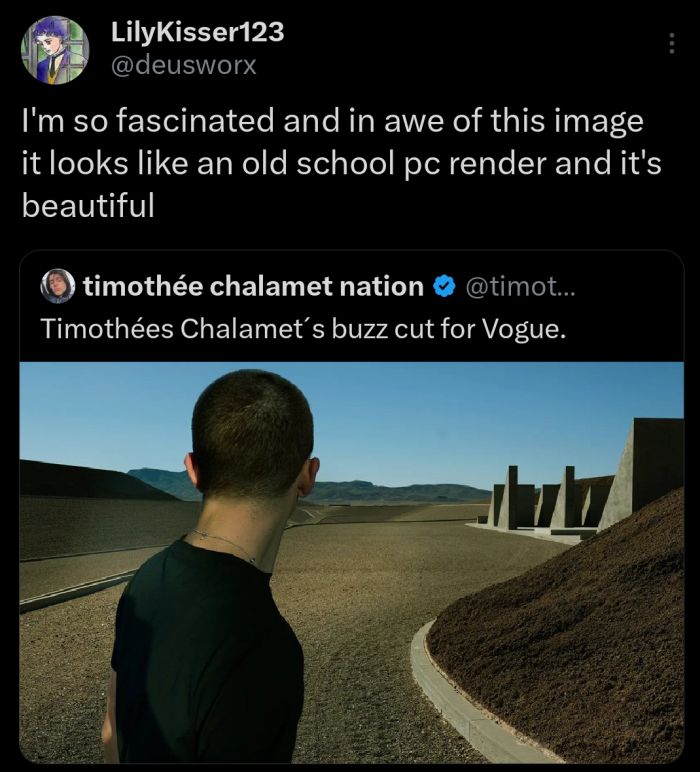Click the word "beautiful" in the tweet

[x=88, y=206]
